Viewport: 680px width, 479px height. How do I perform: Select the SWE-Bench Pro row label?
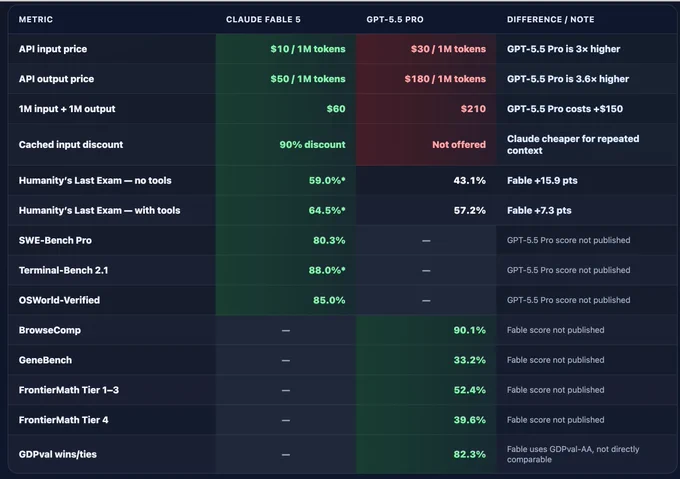tap(55, 240)
